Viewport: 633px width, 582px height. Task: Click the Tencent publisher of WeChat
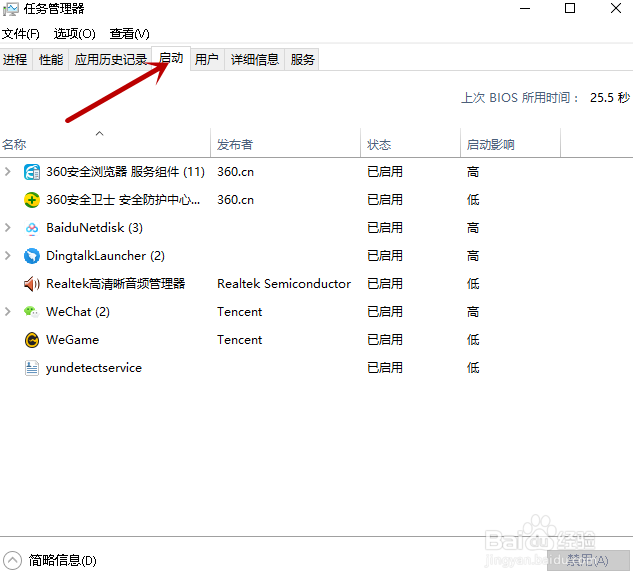pyautogui.click(x=239, y=312)
